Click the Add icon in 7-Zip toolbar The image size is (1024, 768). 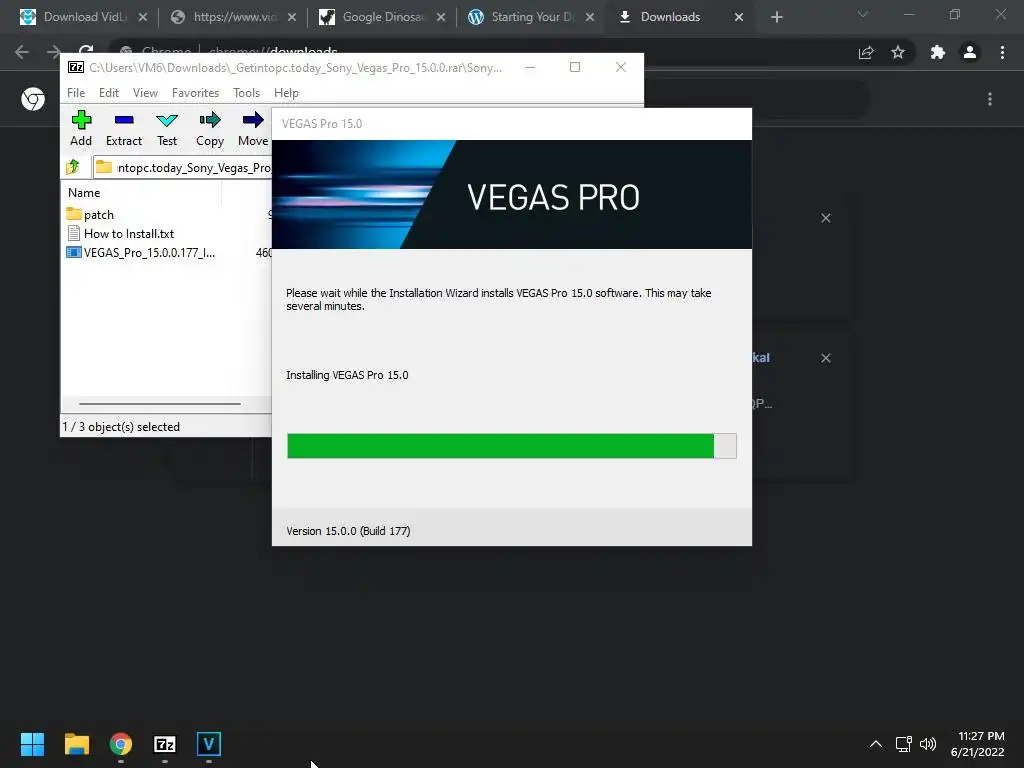click(x=81, y=120)
